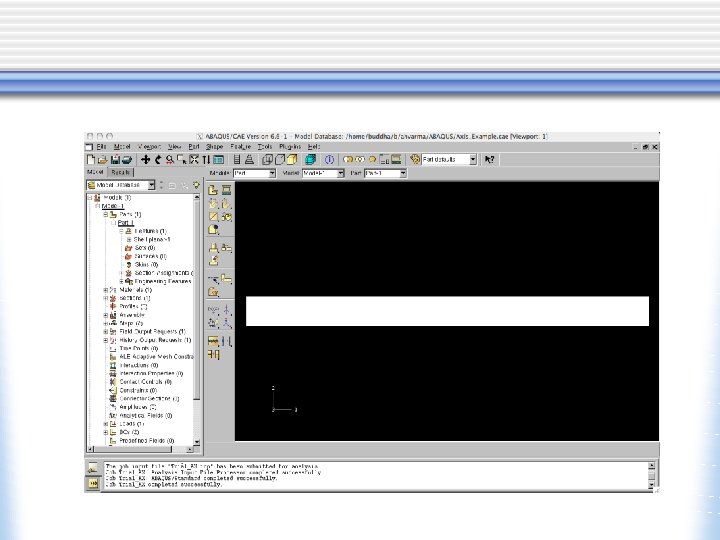The image size is (720, 540).
Task: Select Skins (0) in model tree
Action: (146, 265)
